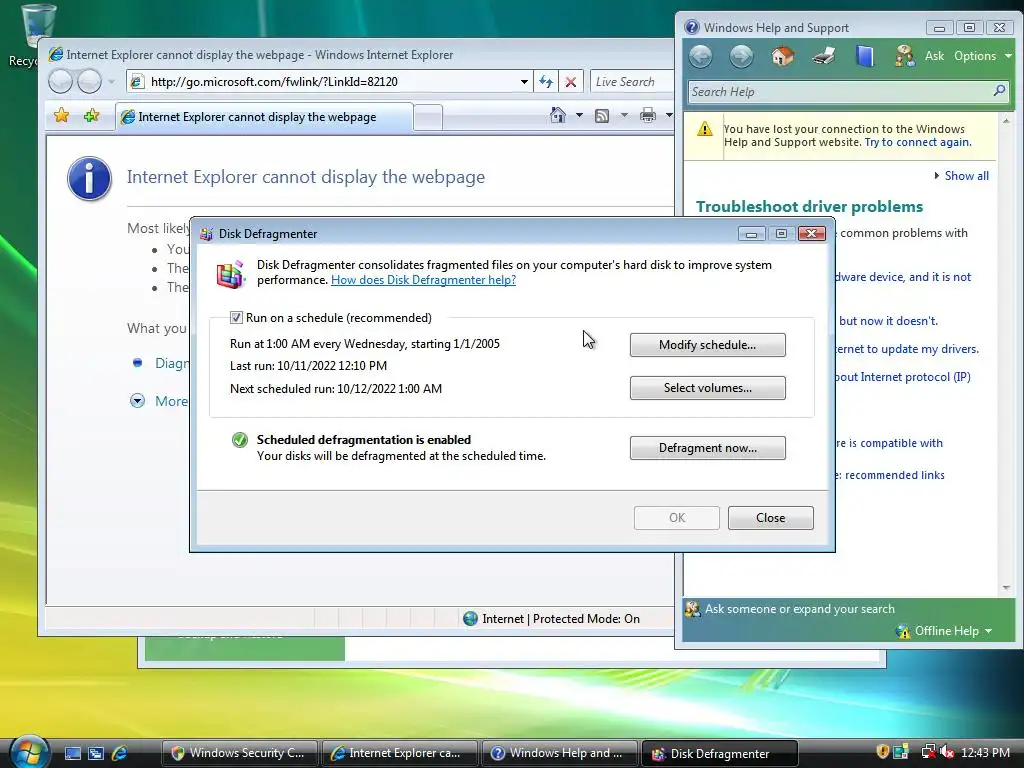Click the IE Print icon
The width and height of the screenshot is (1024, 768).
click(x=648, y=116)
